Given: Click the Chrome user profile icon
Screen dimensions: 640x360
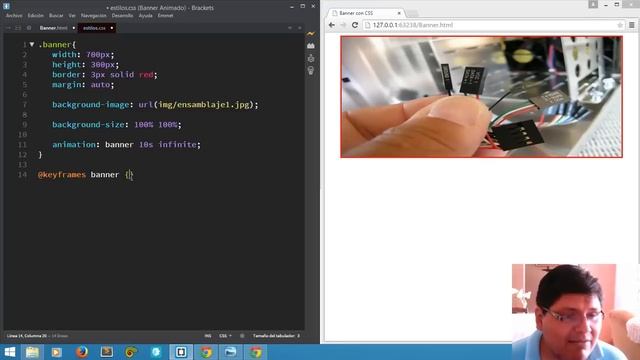Looking at the screenshot, I should pyautogui.click(x=593, y=4).
